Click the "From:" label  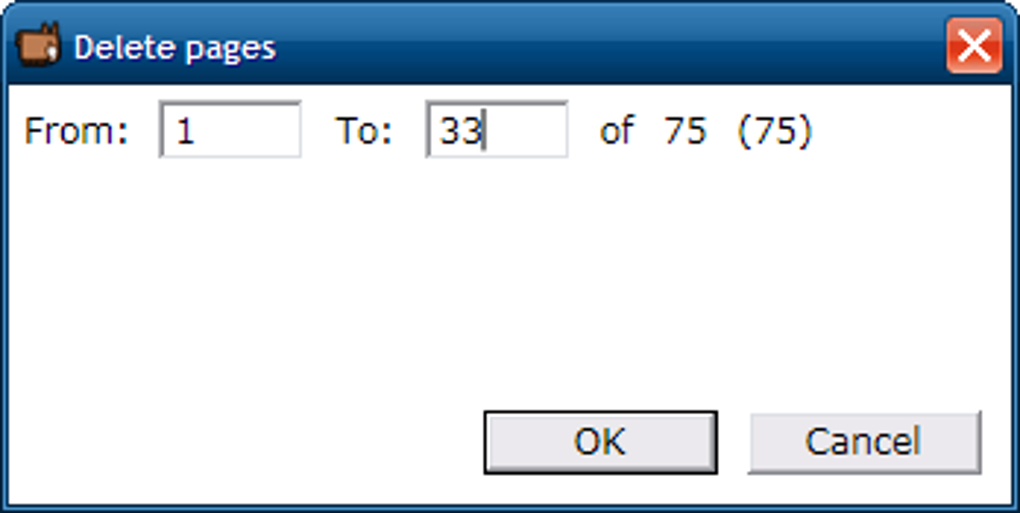(76, 131)
